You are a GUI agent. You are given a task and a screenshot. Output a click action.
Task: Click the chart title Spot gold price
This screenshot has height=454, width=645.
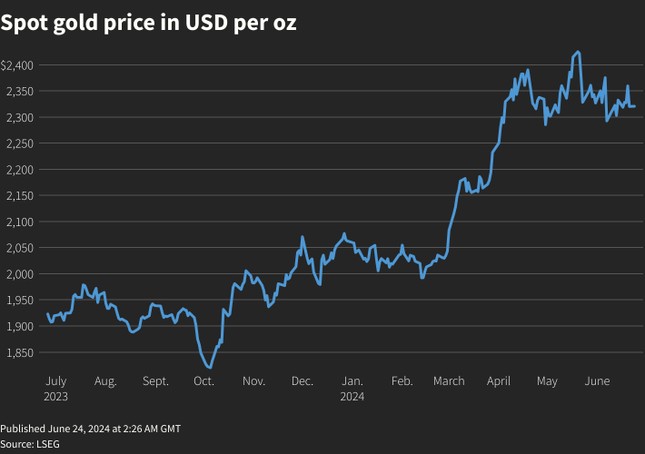[148, 23]
